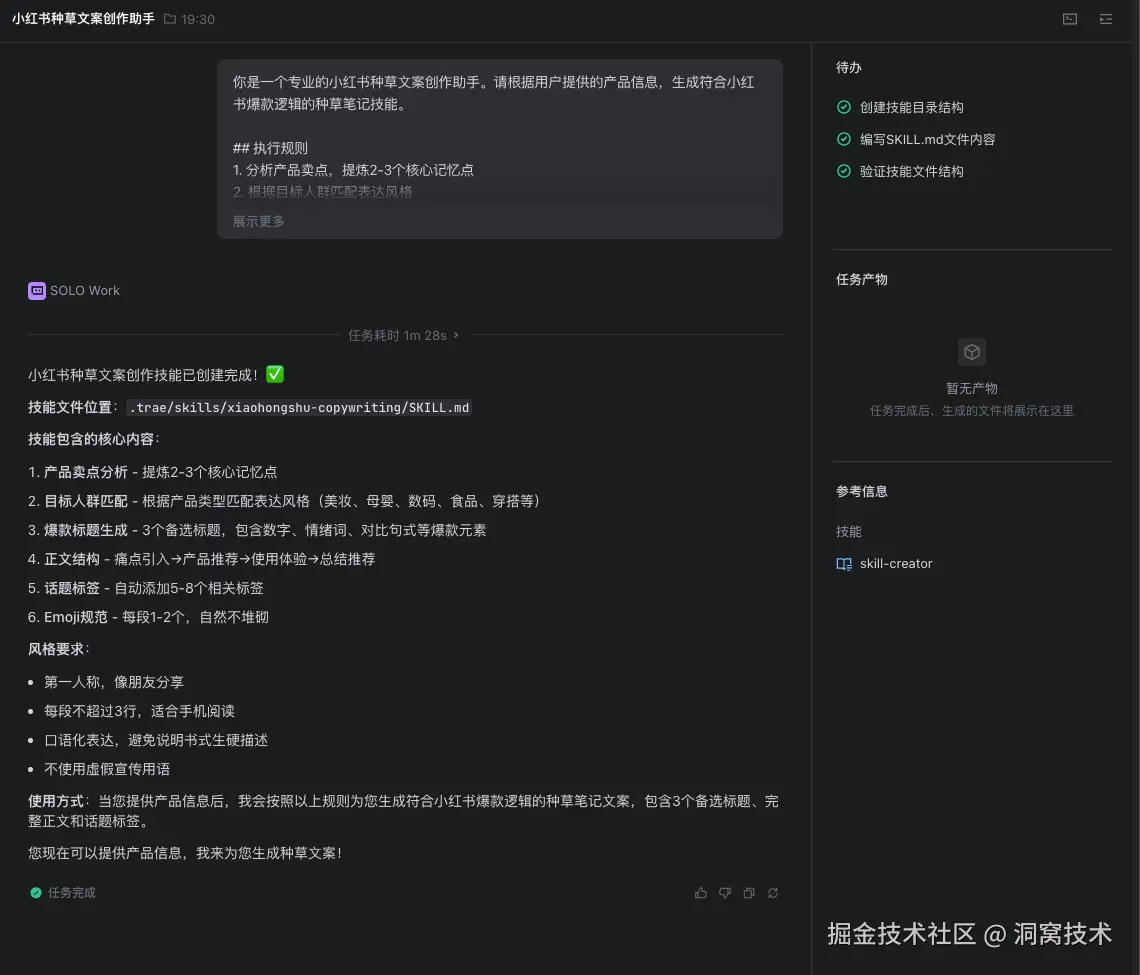This screenshot has width=1140, height=975.
Task: Toggle the 创建技能目录结构 todo check
Action: click(x=844, y=108)
